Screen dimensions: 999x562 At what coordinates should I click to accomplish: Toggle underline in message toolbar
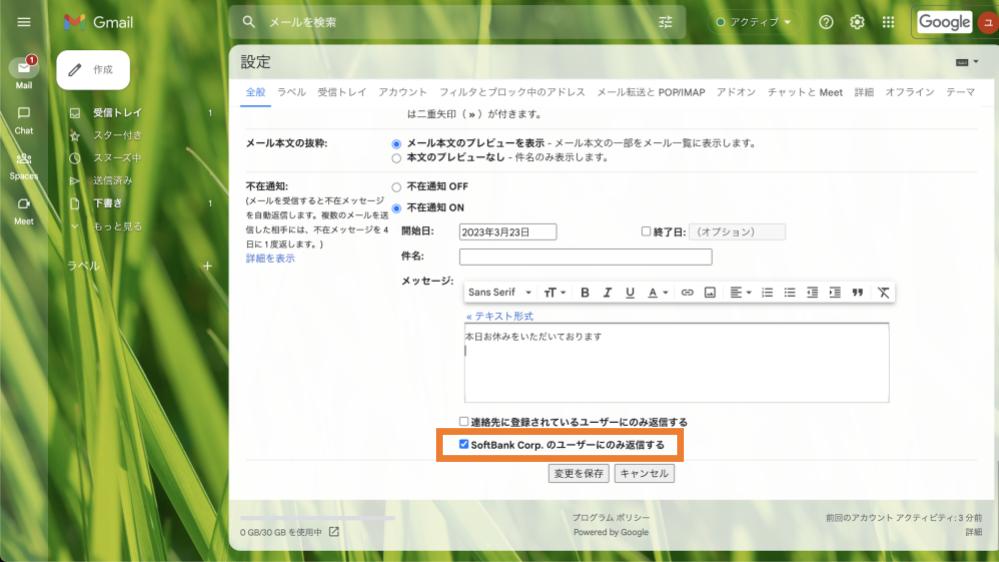tap(629, 292)
